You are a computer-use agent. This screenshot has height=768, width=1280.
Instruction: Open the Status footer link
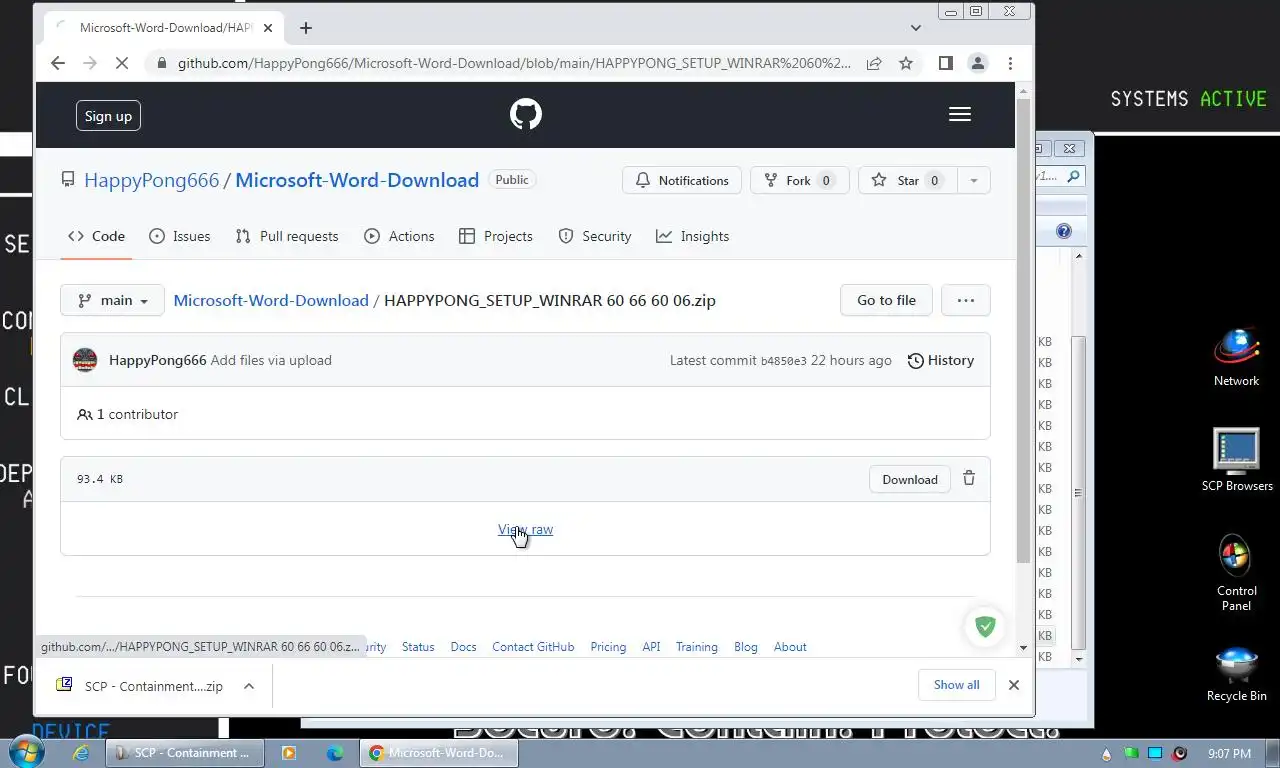(418, 647)
